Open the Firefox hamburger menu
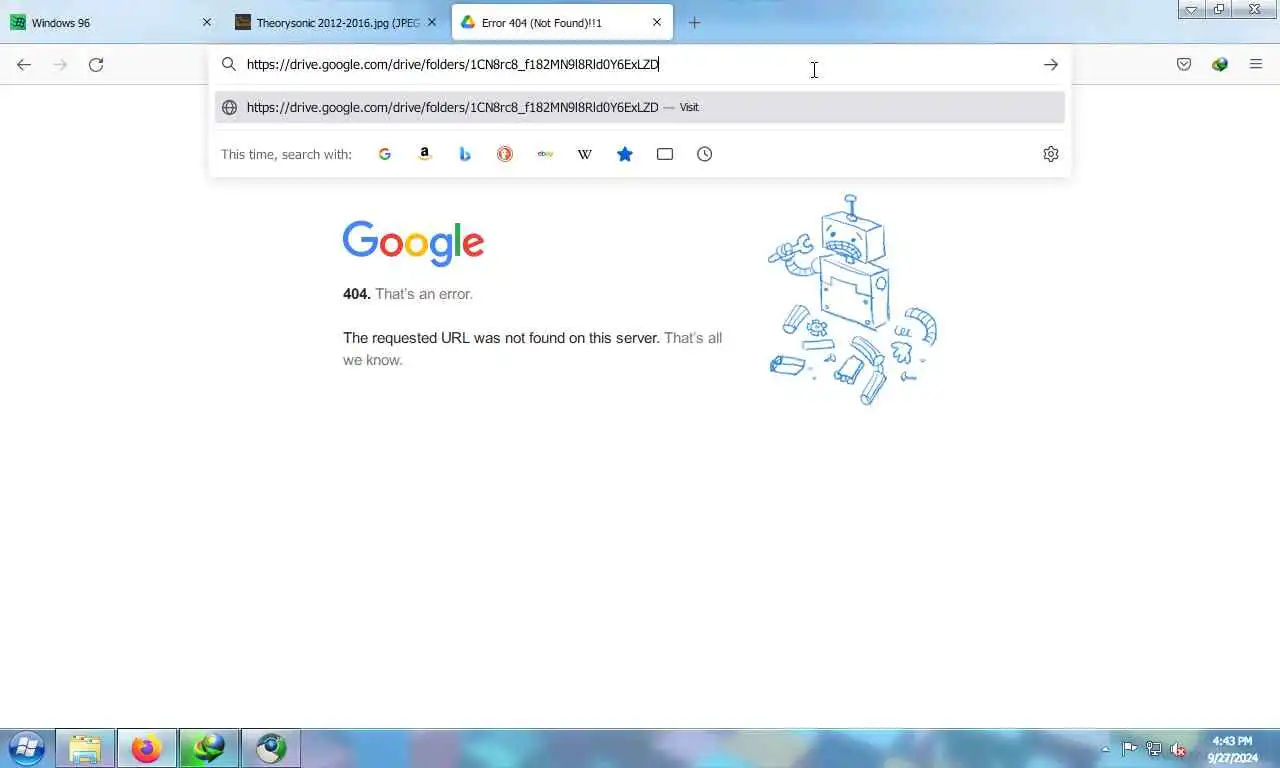The height and width of the screenshot is (768, 1280). [x=1256, y=64]
